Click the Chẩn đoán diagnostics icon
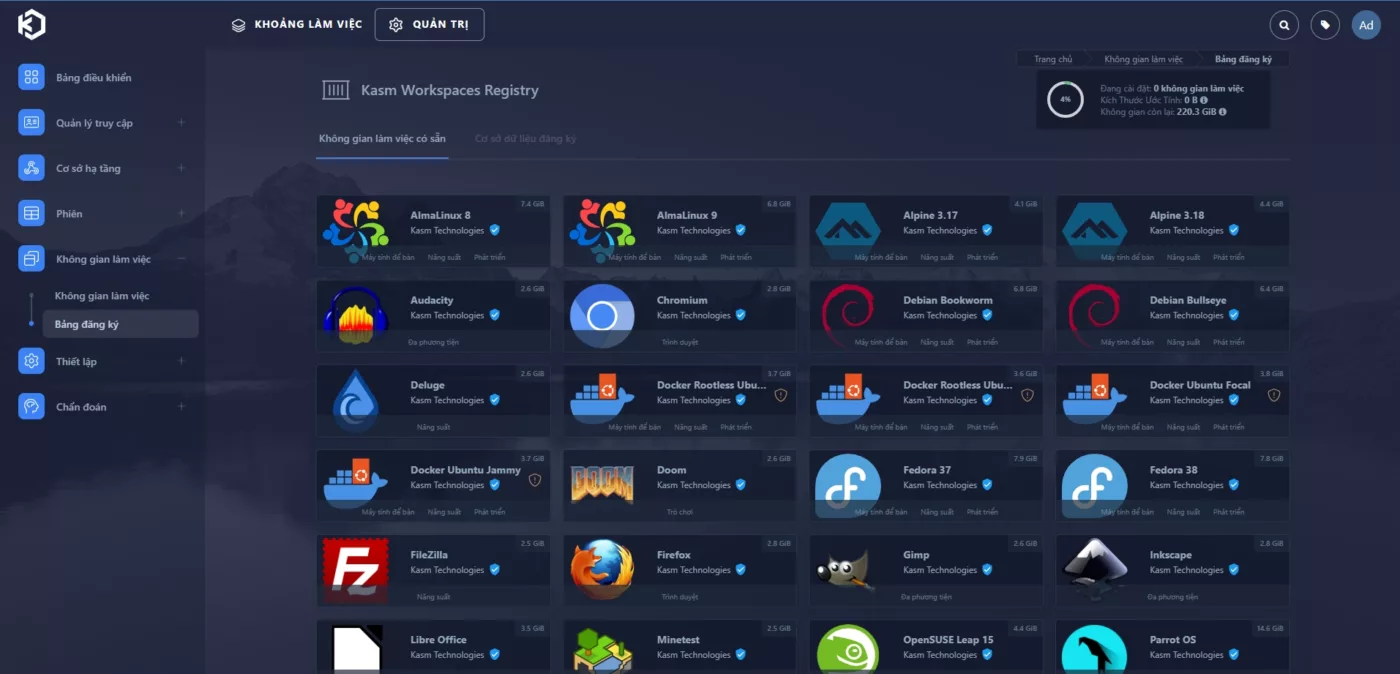 tap(31, 406)
